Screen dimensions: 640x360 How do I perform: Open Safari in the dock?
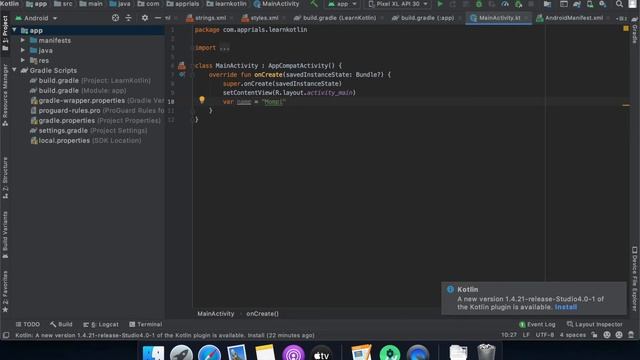(209, 353)
